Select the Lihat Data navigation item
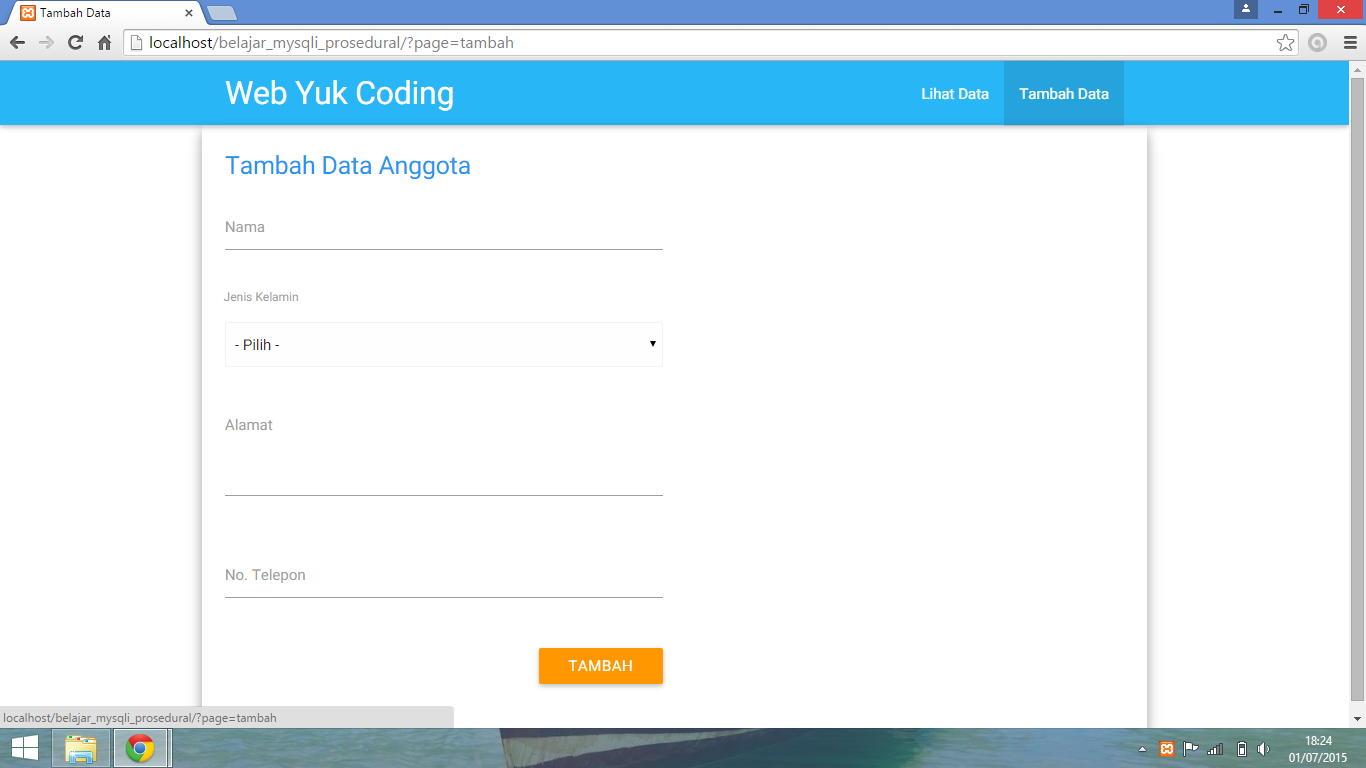This screenshot has width=1366, height=768. pos(954,93)
